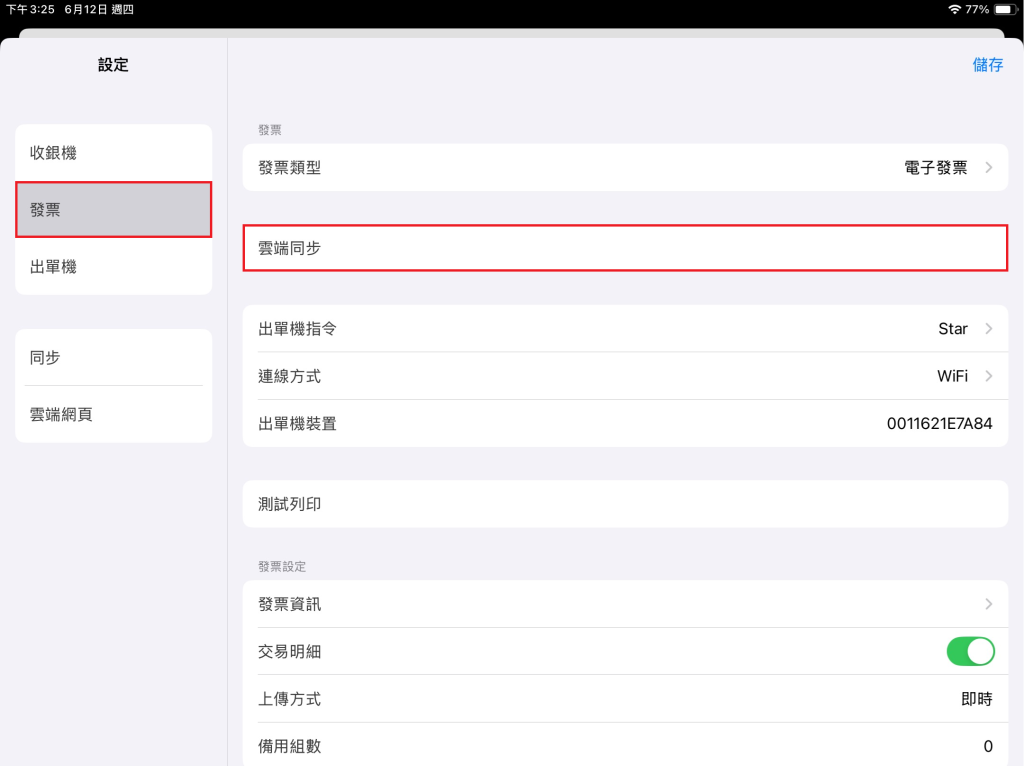Tap the 77% battery percentage
The width and height of the screenshot is (1024, 766).
tap(977, 9)
